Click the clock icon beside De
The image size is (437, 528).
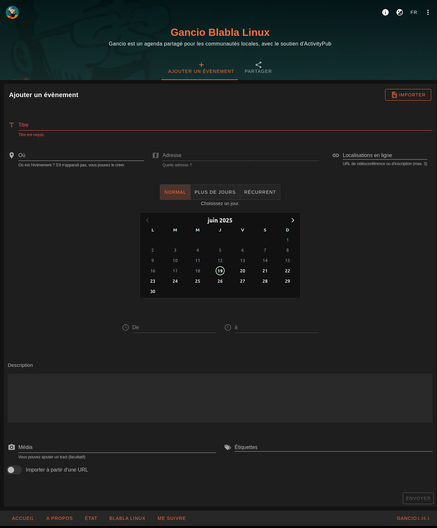(126, 327)
